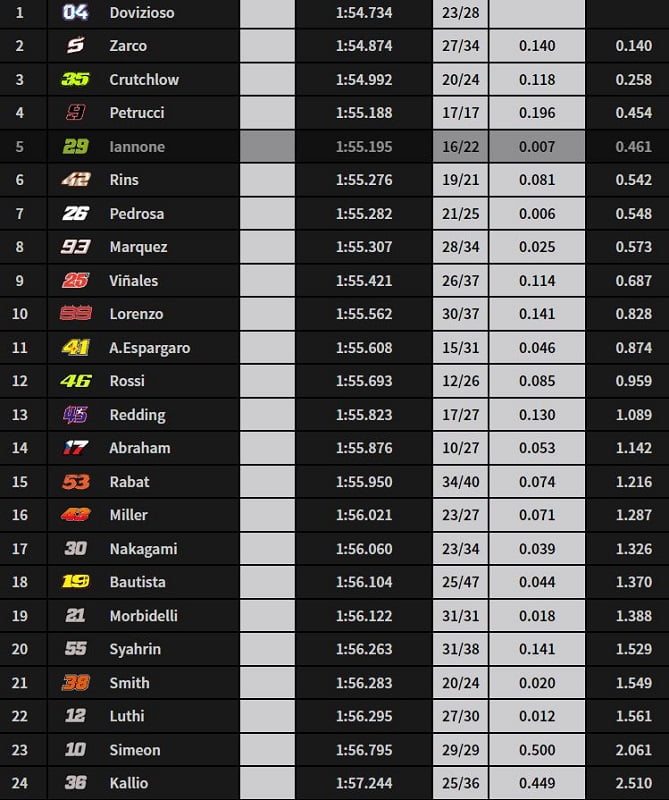Image resolution: width=669 pixels, height=800 pixels.
Task: Select Kallio's lap time 1:57.244
Action: (364, 783)
